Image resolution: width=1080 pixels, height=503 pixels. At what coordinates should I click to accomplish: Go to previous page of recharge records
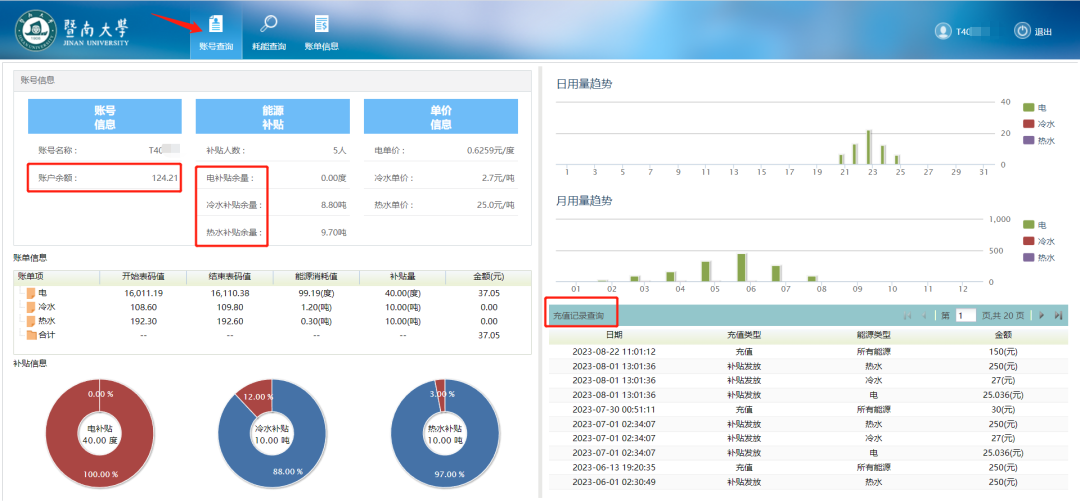pos(925,315)
